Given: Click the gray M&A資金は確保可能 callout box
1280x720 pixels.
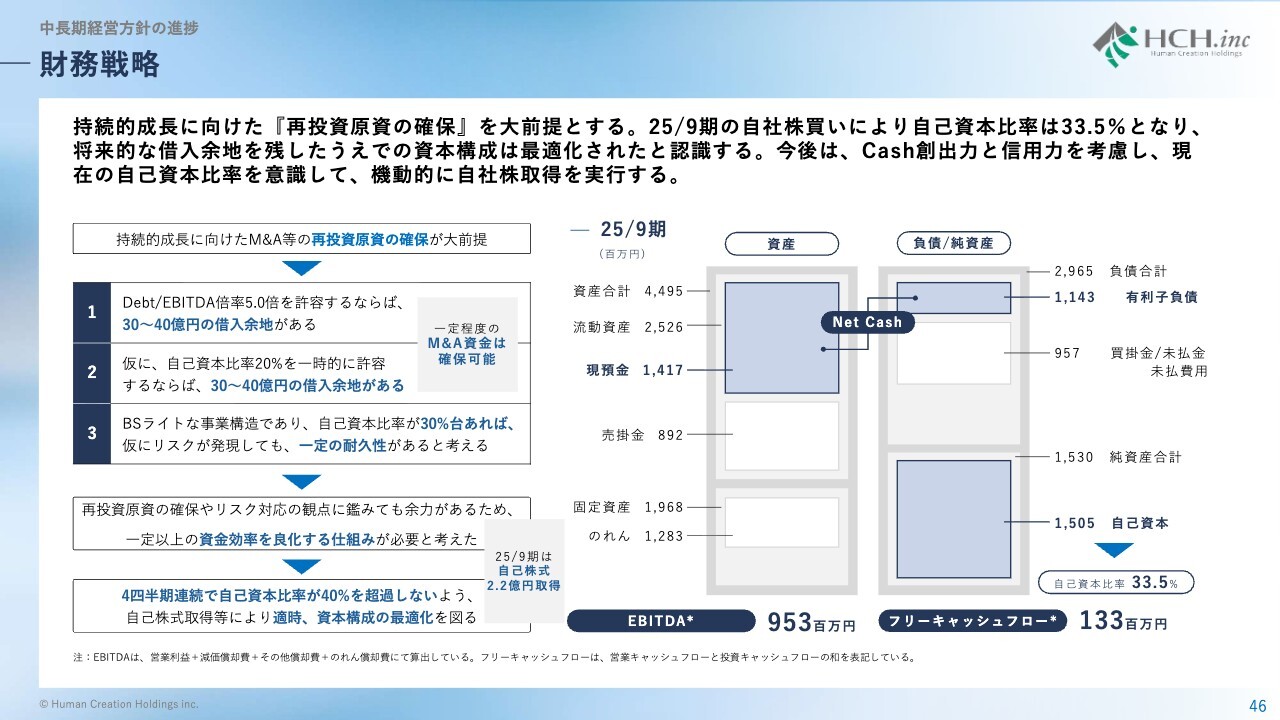Looking at the screenshot, I should tap(466, 343).
